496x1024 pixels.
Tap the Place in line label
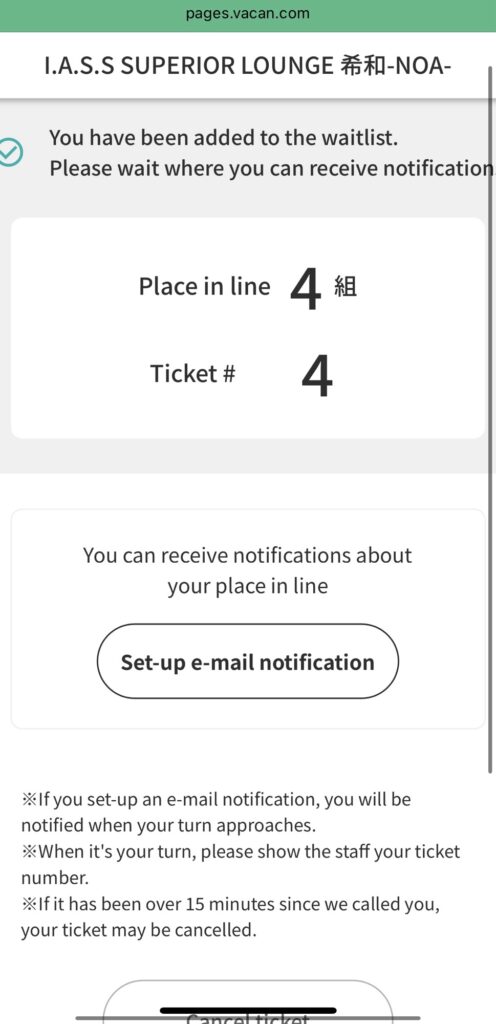pyautogui.click(x=204, y=286)
